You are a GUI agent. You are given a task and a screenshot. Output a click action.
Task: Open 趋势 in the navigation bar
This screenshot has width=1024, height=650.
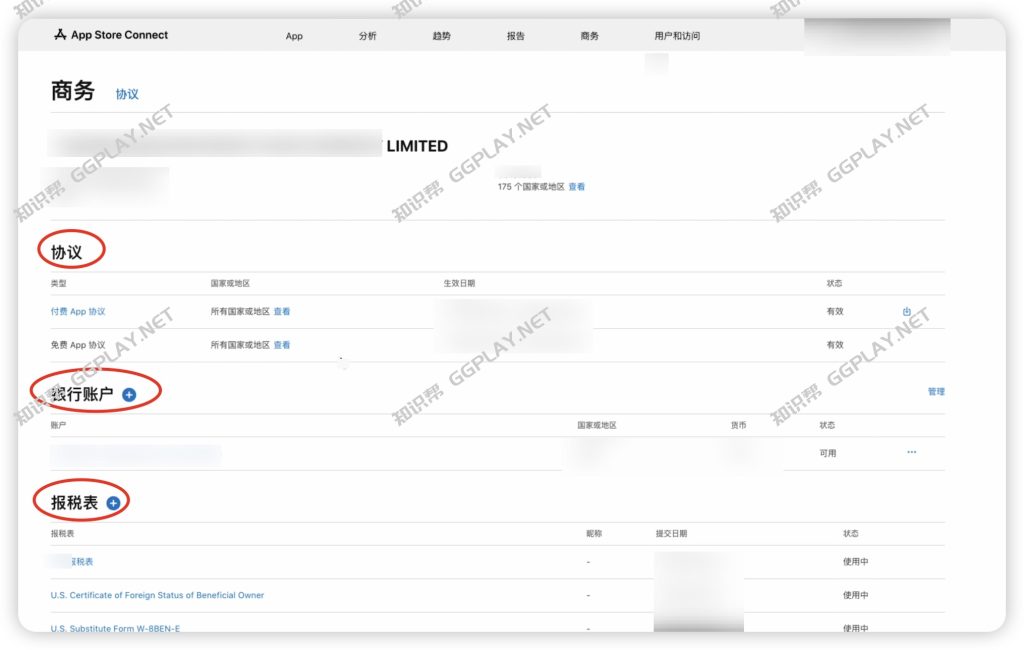441,36
